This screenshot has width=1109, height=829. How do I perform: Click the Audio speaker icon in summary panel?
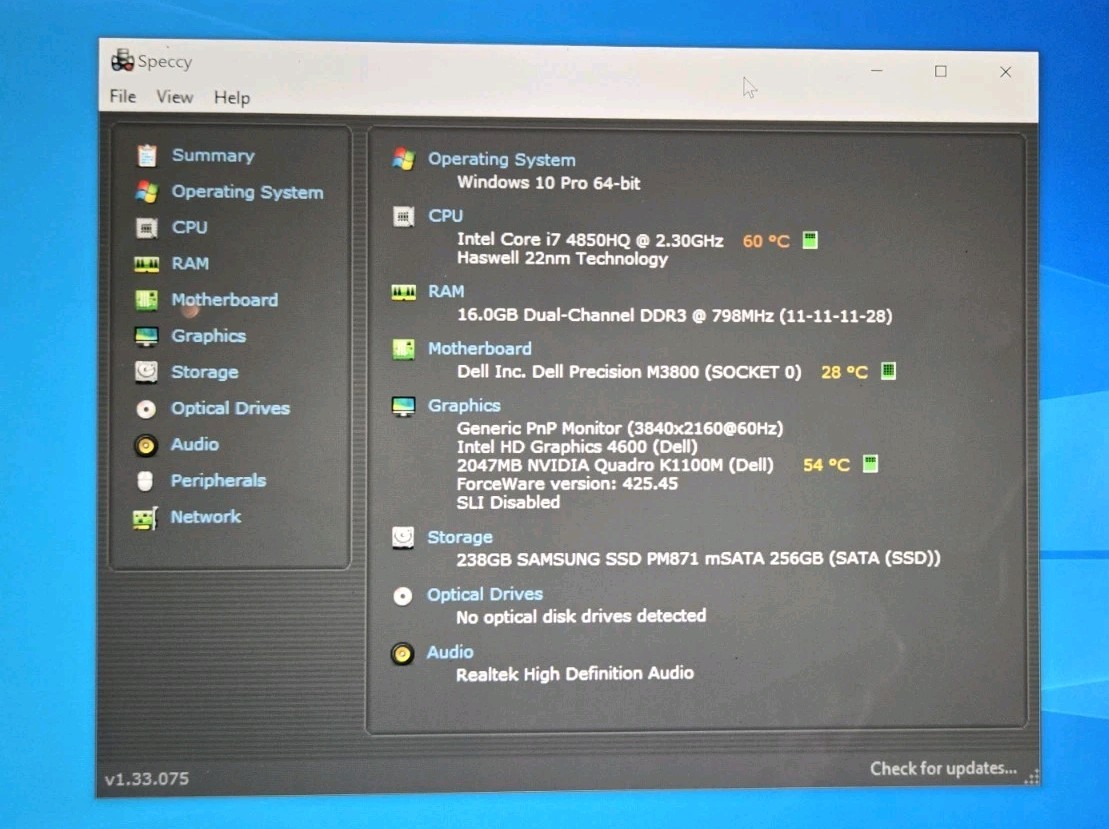(x=402, y=654)
